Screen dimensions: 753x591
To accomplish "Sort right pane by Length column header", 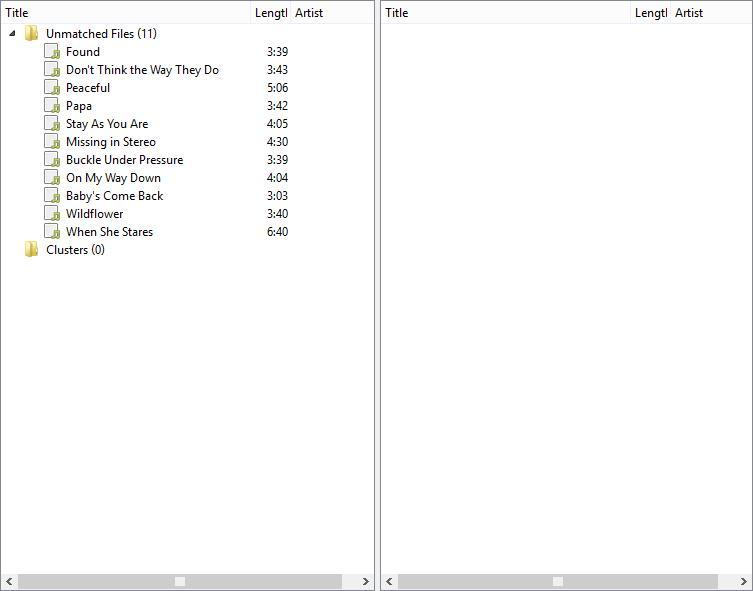I will [x=651, y=12].
